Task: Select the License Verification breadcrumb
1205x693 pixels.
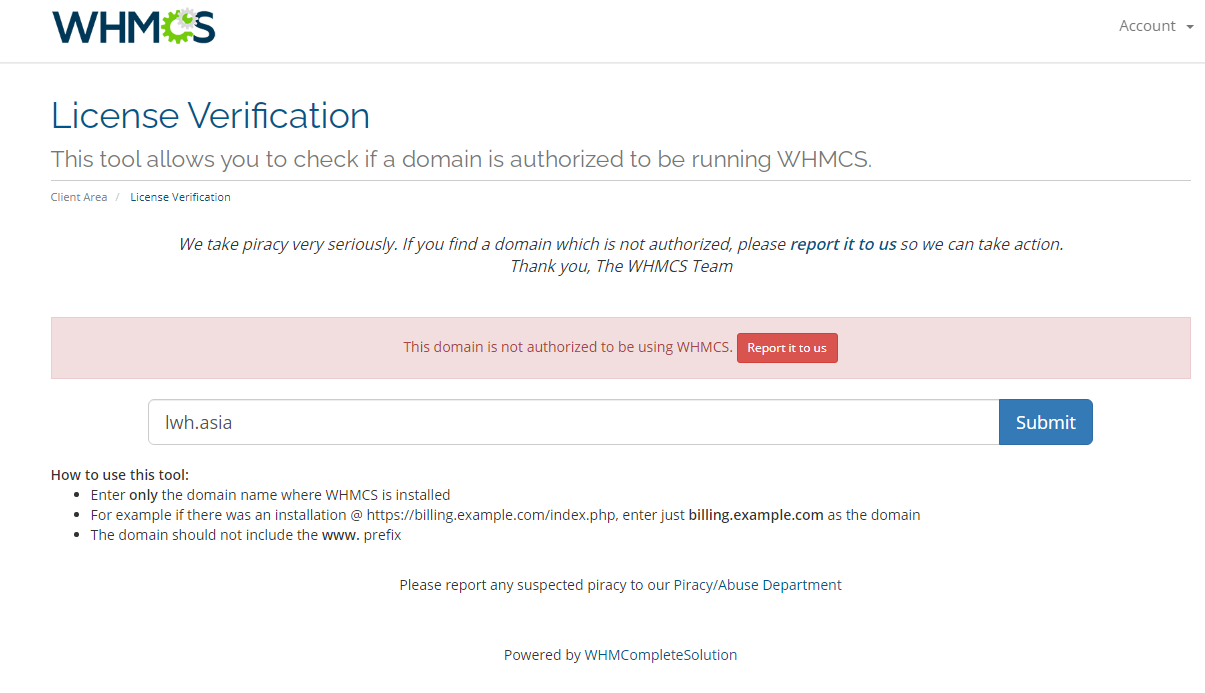Action: click(180, 197)
